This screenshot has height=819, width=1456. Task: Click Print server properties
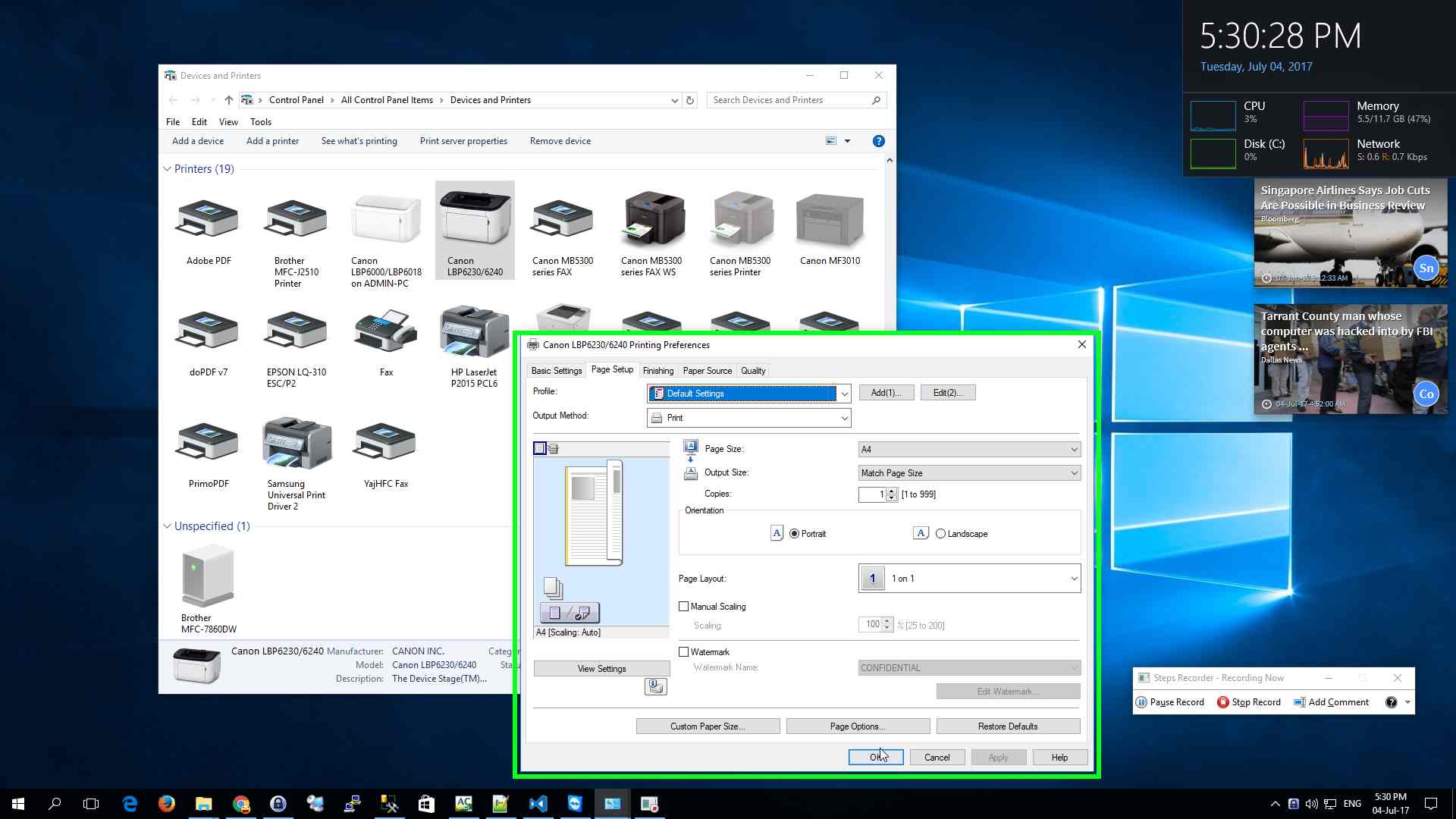click(x=463, y=141)
